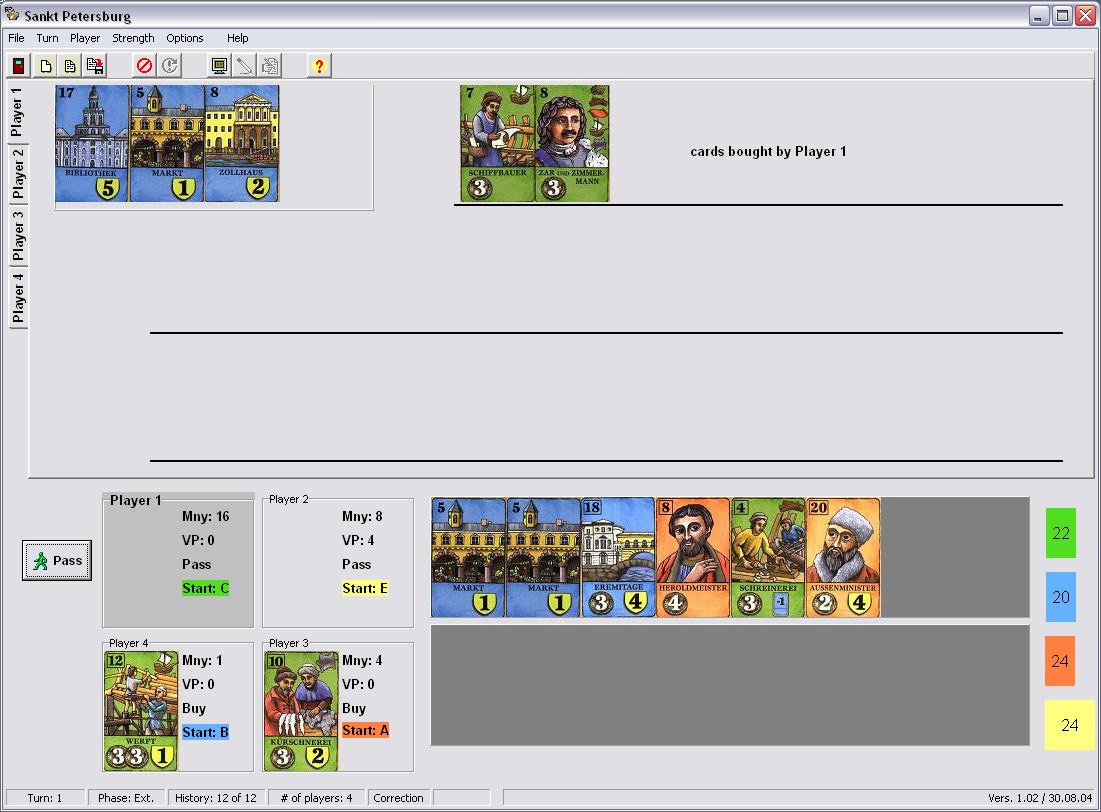
Task: Click the save-to-disk toolbar icon
Action: tap(95, 66)
